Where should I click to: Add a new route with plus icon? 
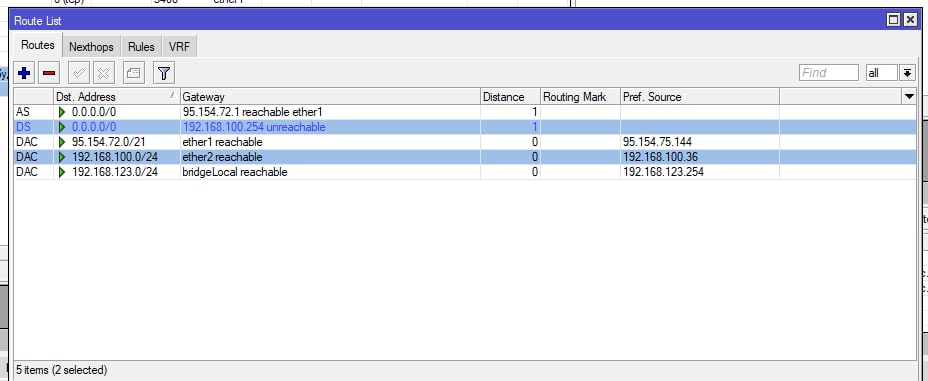point(24,73)
